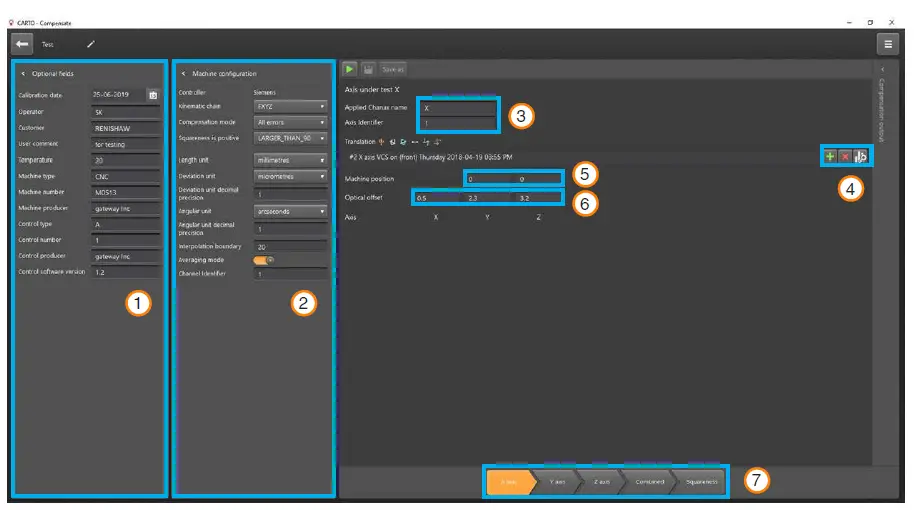
Task: Switch to the Combined step tab
Action: click(x=649, y=482)
